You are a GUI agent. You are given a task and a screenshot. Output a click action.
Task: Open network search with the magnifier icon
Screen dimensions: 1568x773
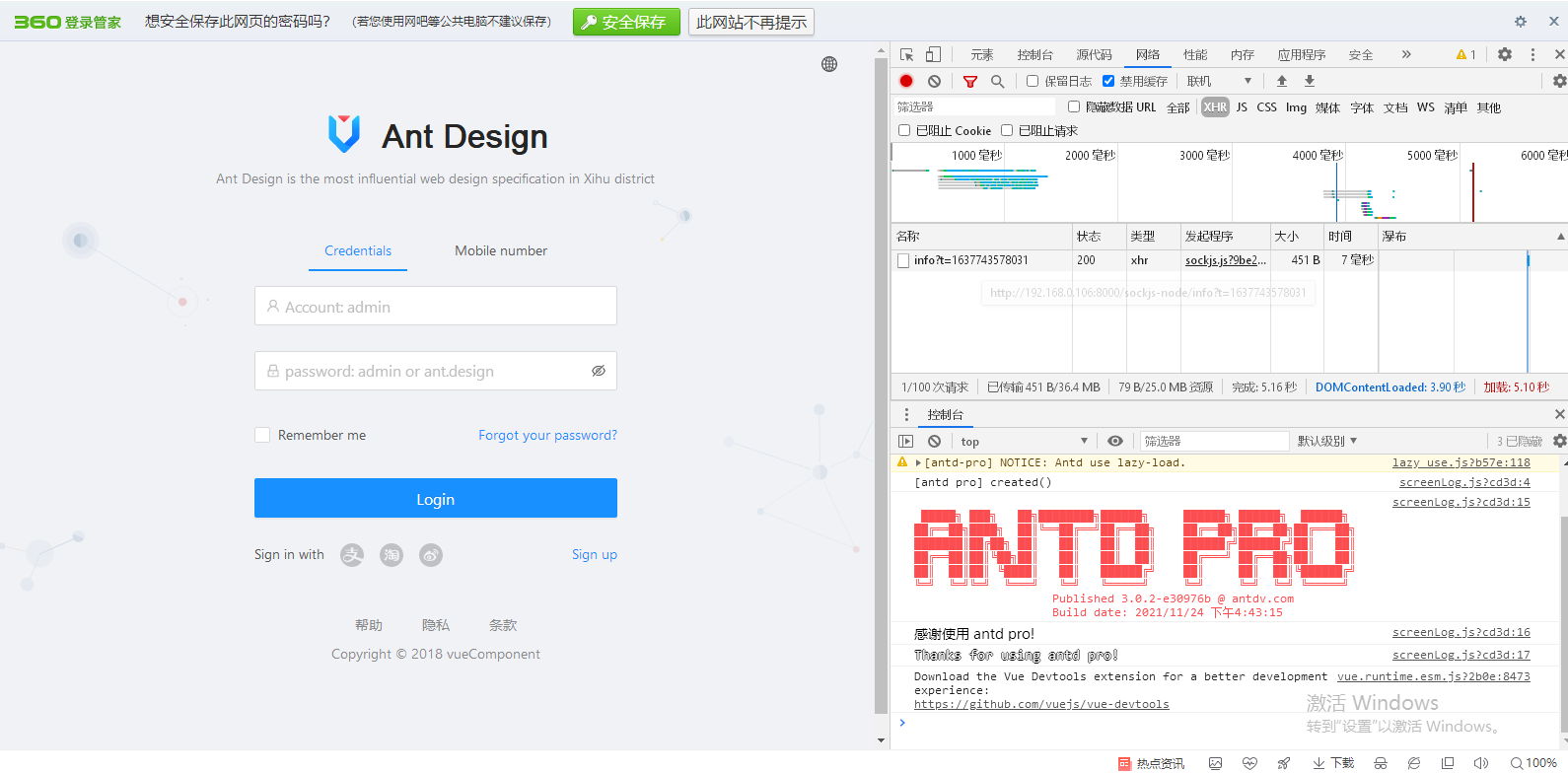click(x=997, y=81)
